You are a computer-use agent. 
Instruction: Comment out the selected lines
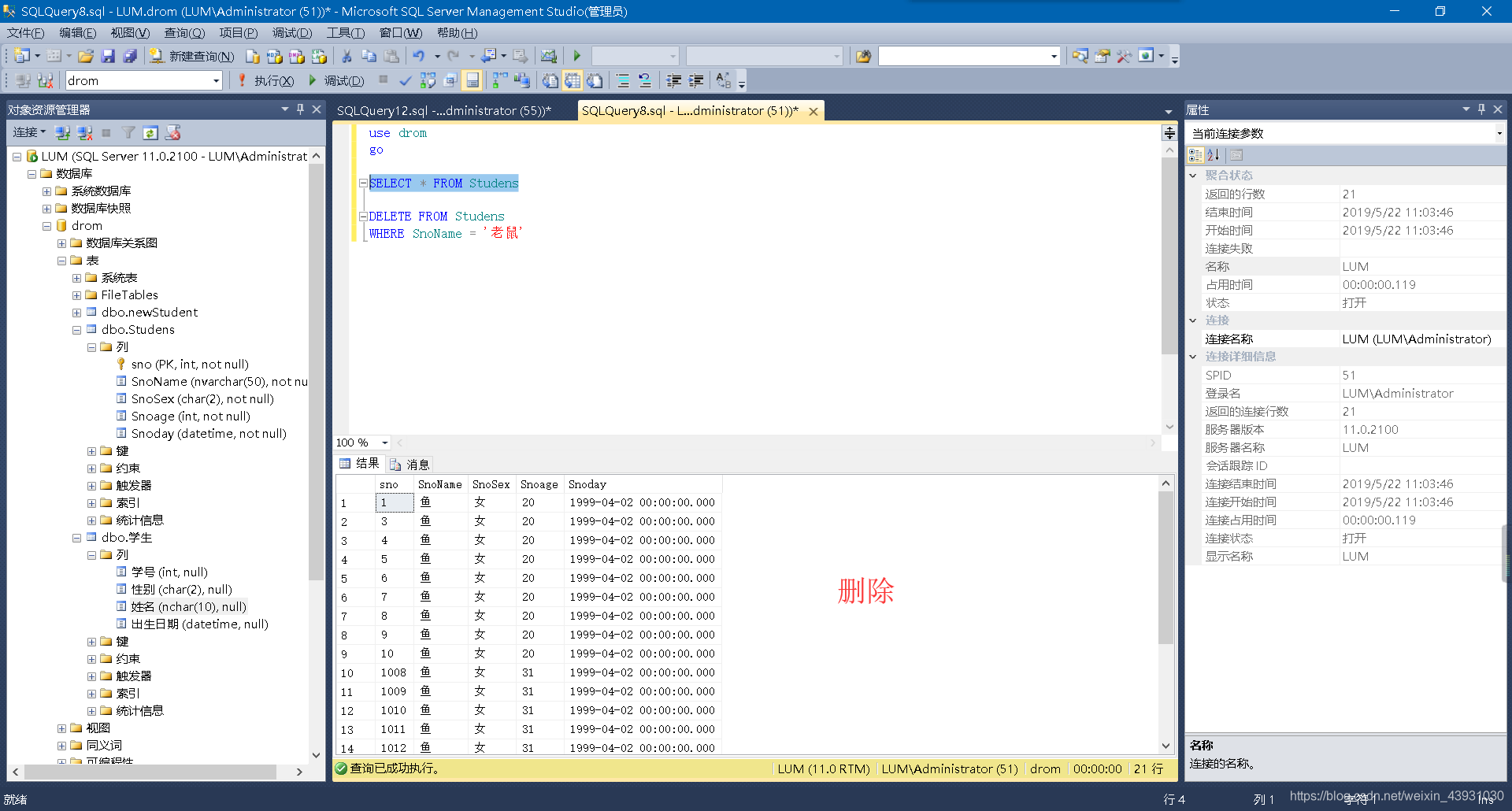[623, 80]
